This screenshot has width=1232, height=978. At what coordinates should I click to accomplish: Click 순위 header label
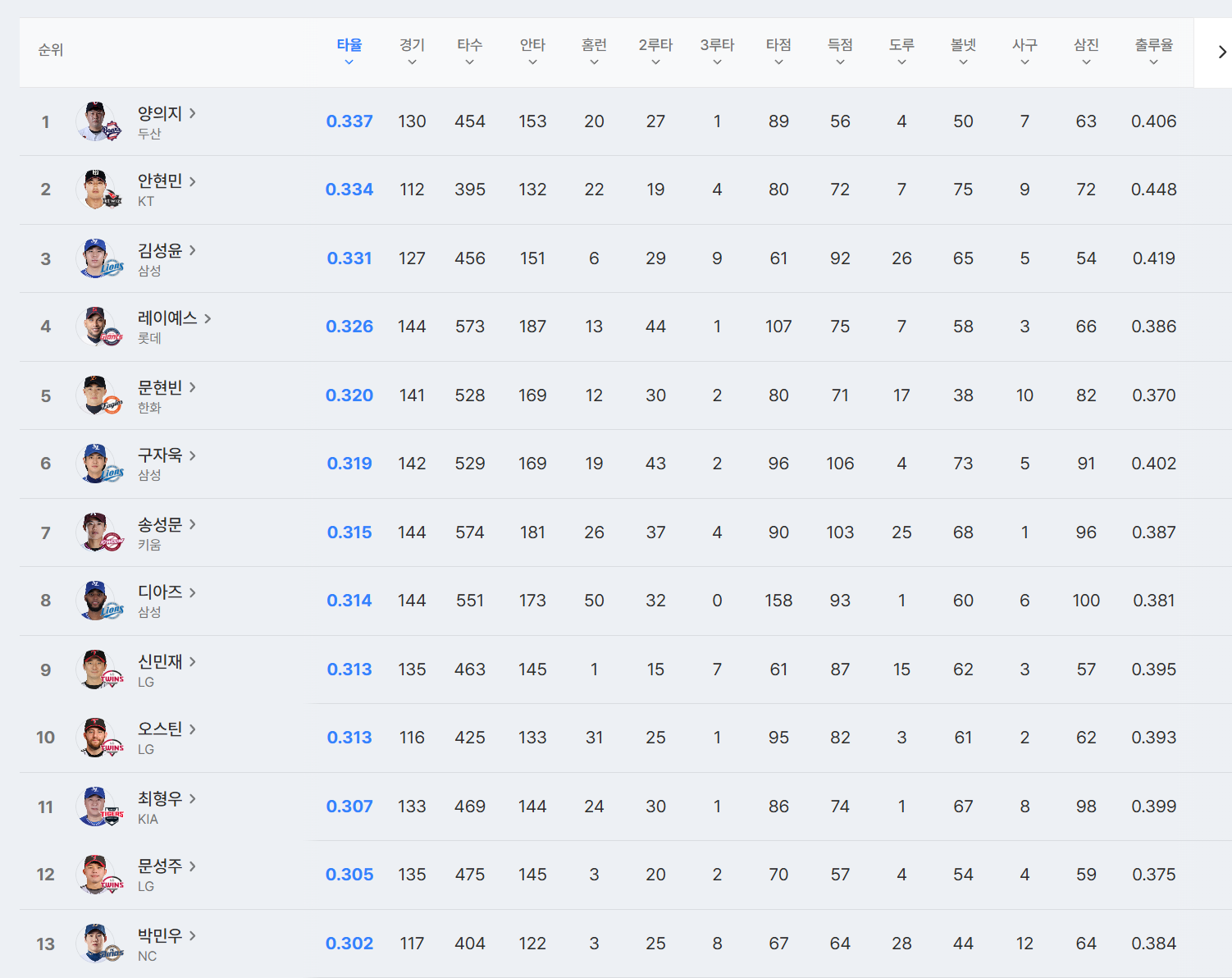pyautogui.click(x=51, y=50)
